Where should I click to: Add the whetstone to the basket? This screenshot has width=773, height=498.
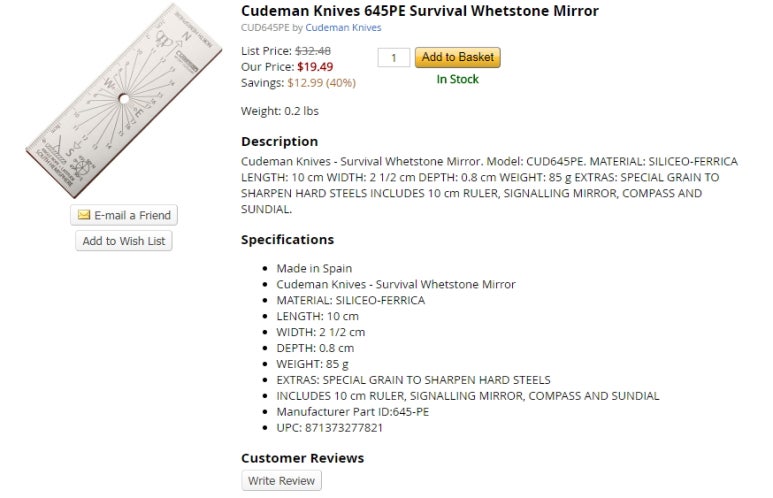[457, 57]
